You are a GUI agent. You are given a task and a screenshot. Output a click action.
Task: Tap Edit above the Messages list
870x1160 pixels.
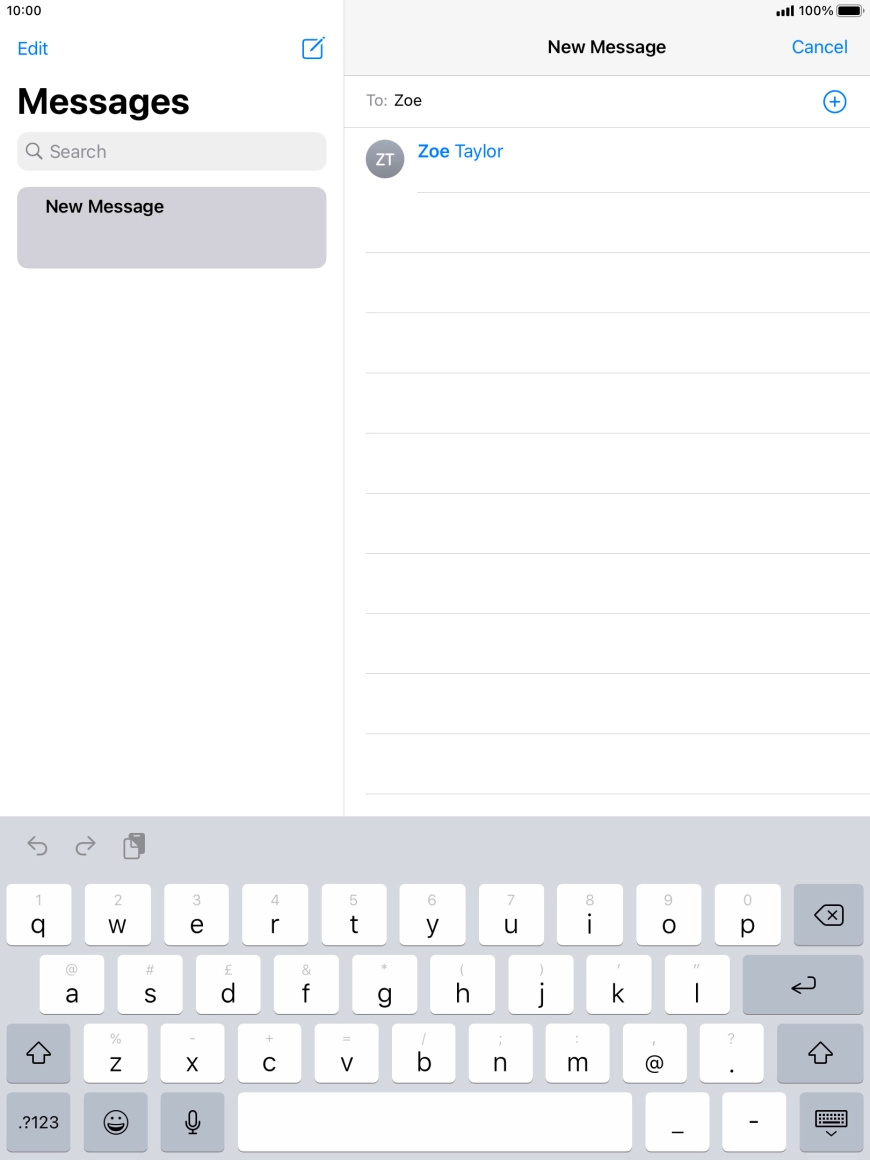[32, 48]
